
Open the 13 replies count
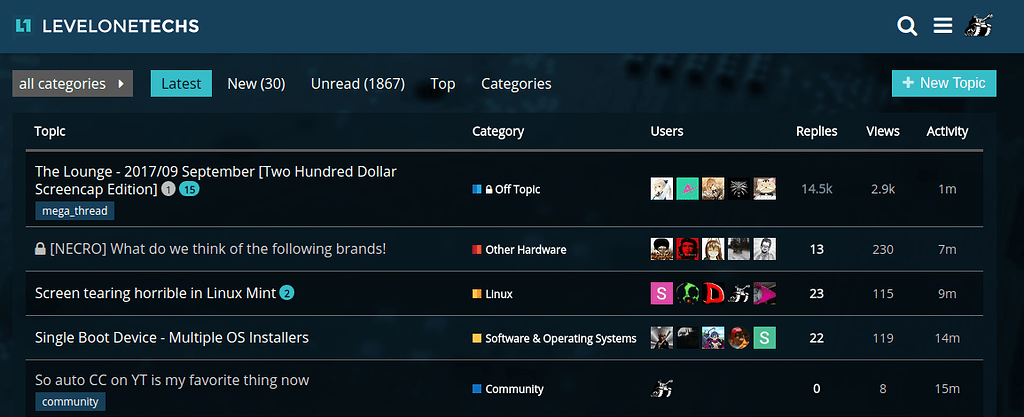[816, 249]
